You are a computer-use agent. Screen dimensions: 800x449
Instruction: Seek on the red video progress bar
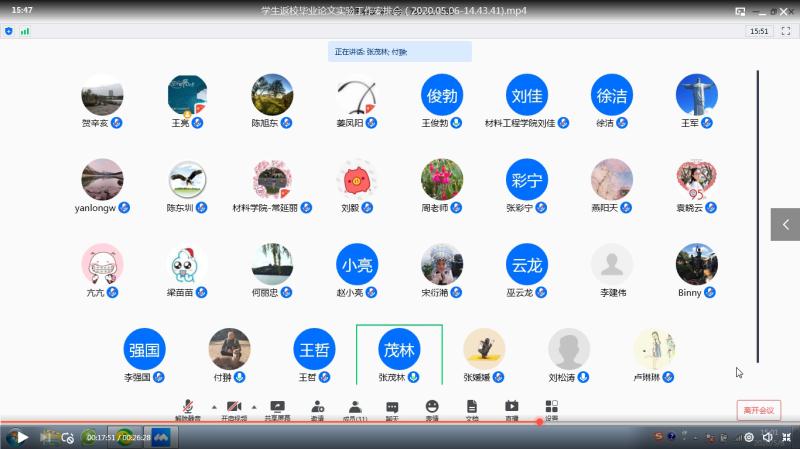click(x=300, y=422)
